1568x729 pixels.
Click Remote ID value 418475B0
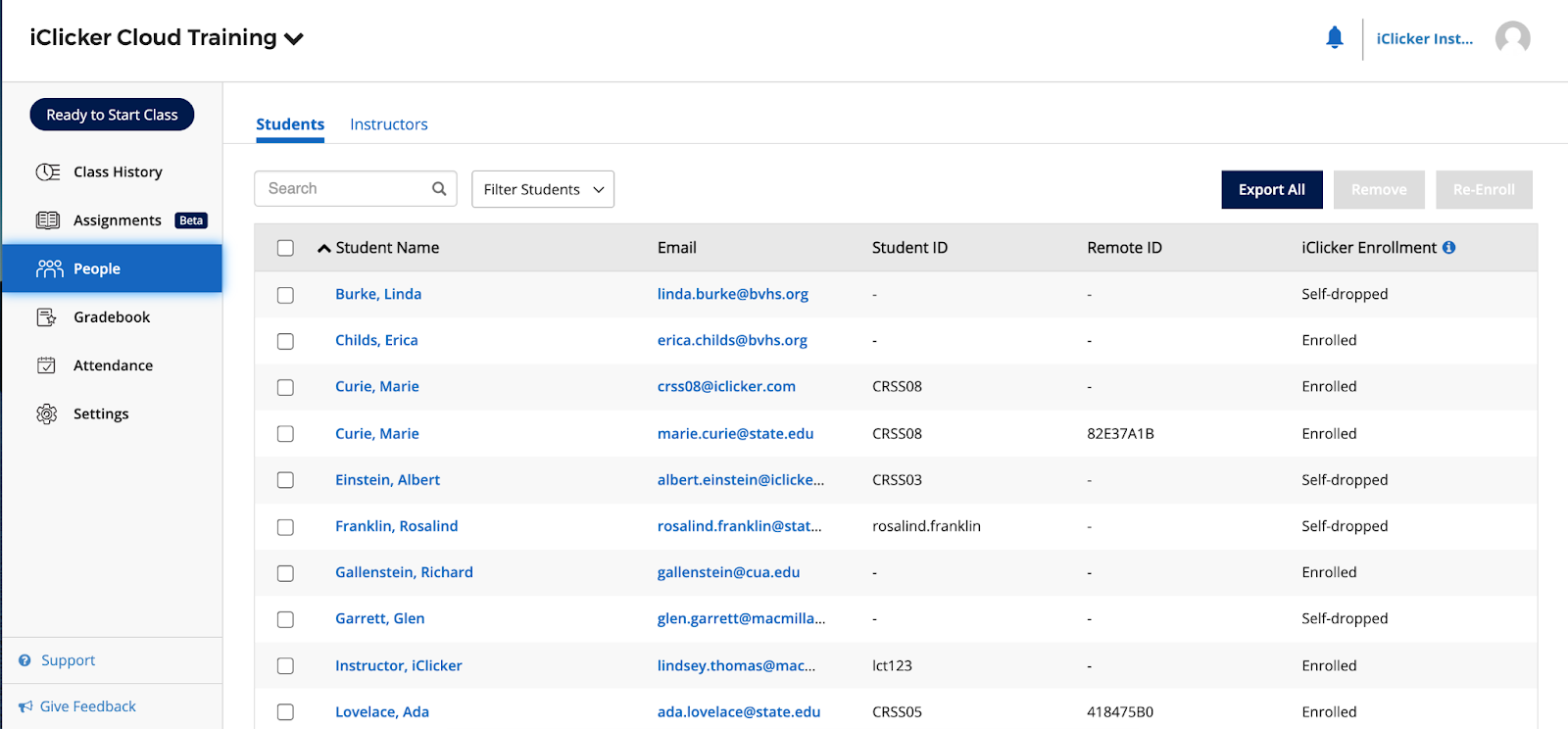click(x=1120, y=712)
